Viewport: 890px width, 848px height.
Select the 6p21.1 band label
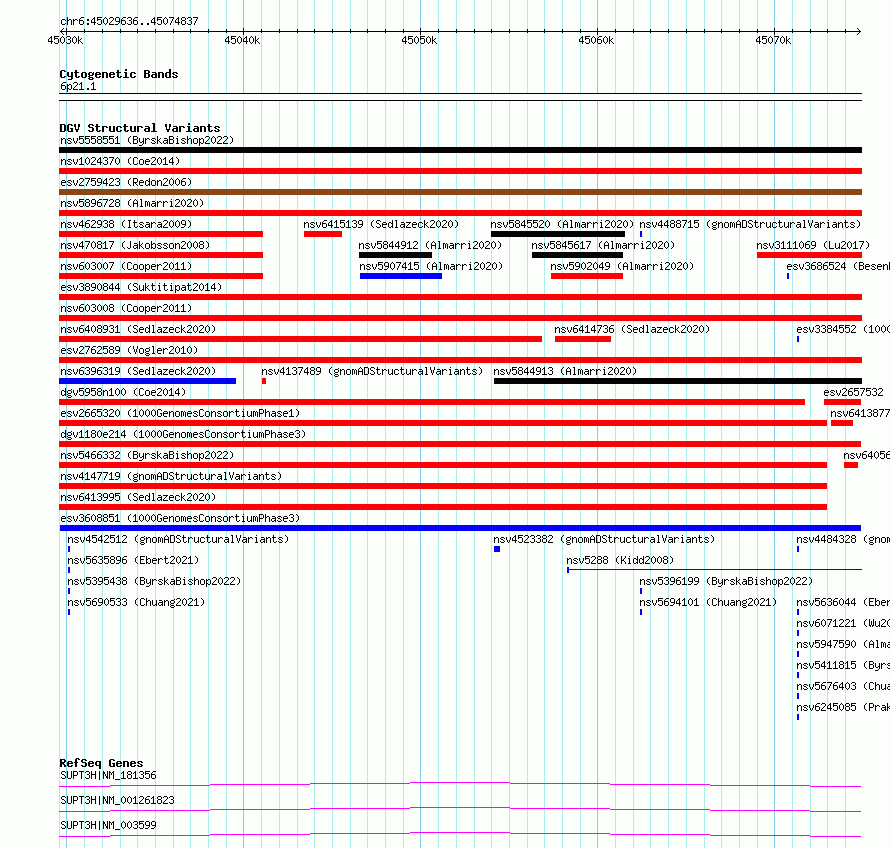point(78,87)
